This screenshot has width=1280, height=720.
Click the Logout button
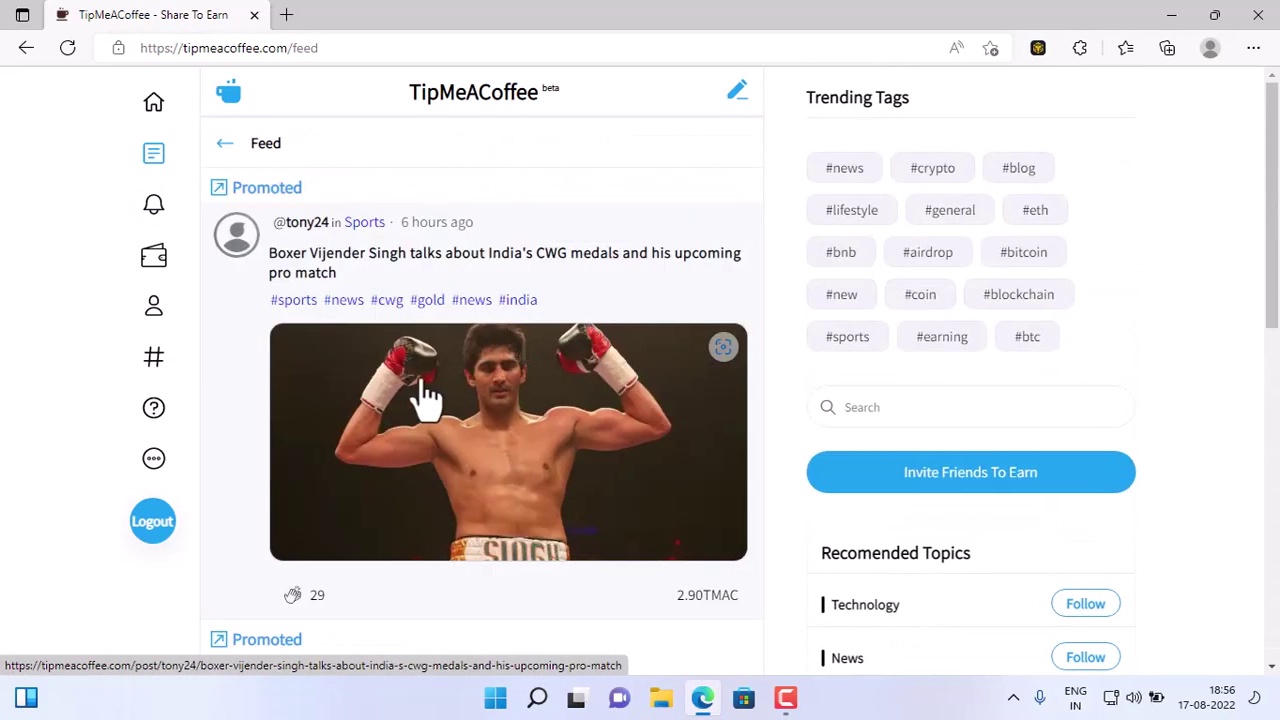(x=152, y=521)
